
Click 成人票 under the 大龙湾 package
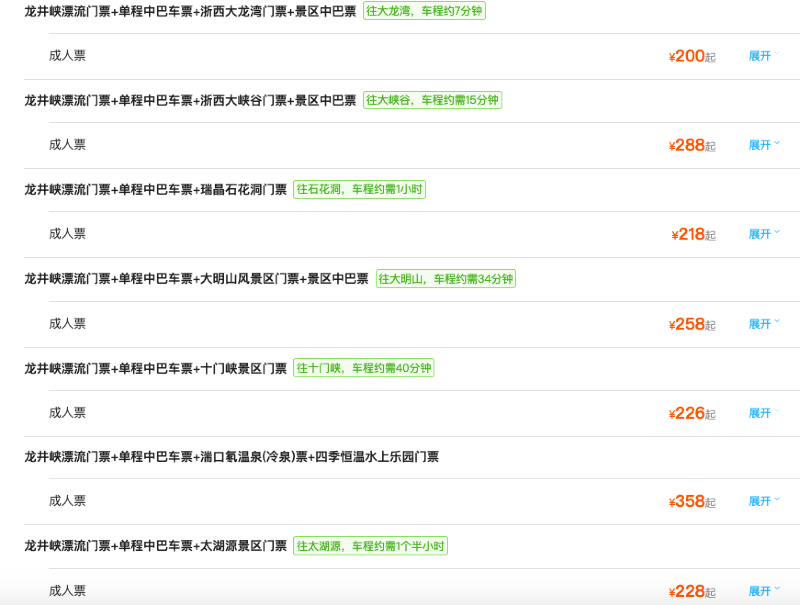point(67,56)
